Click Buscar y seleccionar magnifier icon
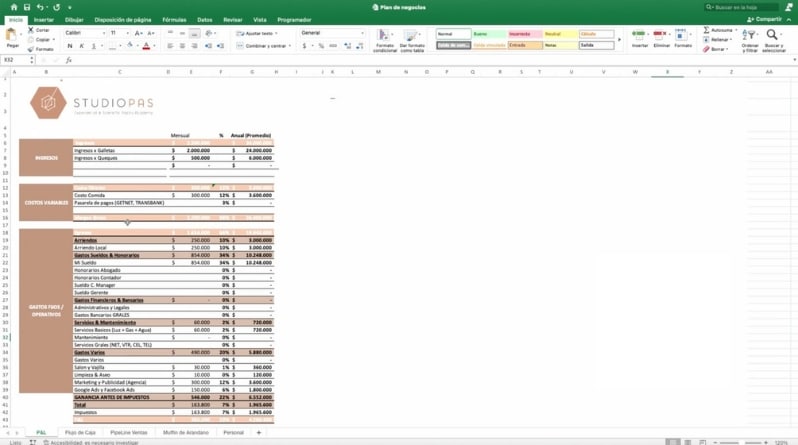The width and height of the screenshot is (798, 445). (x=773, y=38)
